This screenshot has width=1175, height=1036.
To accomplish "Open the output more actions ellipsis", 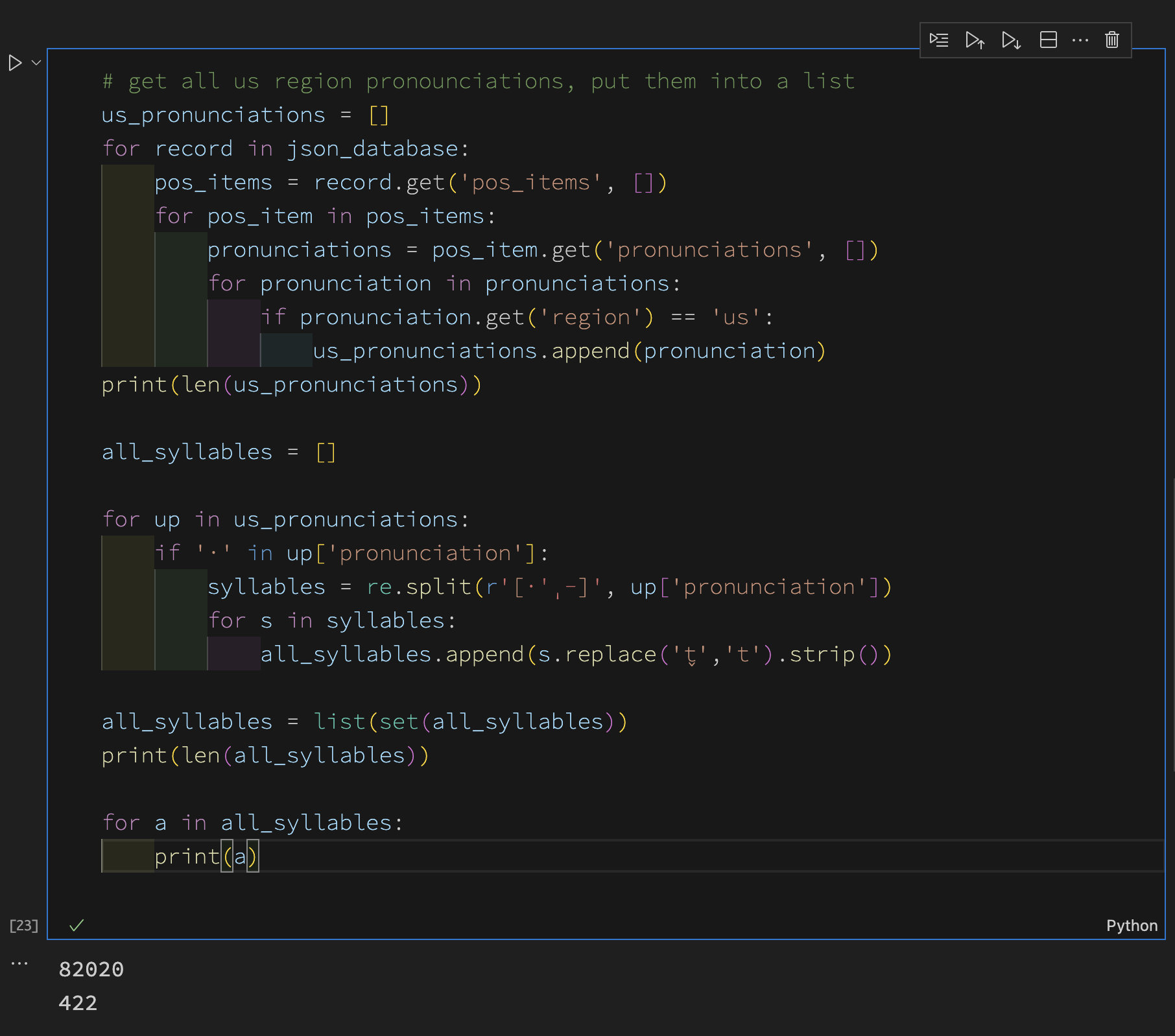I will pos(19,963).
